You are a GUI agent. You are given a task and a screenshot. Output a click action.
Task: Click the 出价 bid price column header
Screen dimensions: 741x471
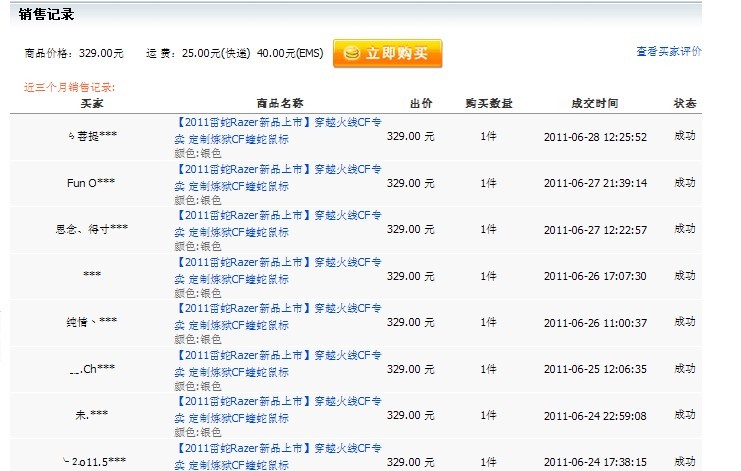[421, 103]
